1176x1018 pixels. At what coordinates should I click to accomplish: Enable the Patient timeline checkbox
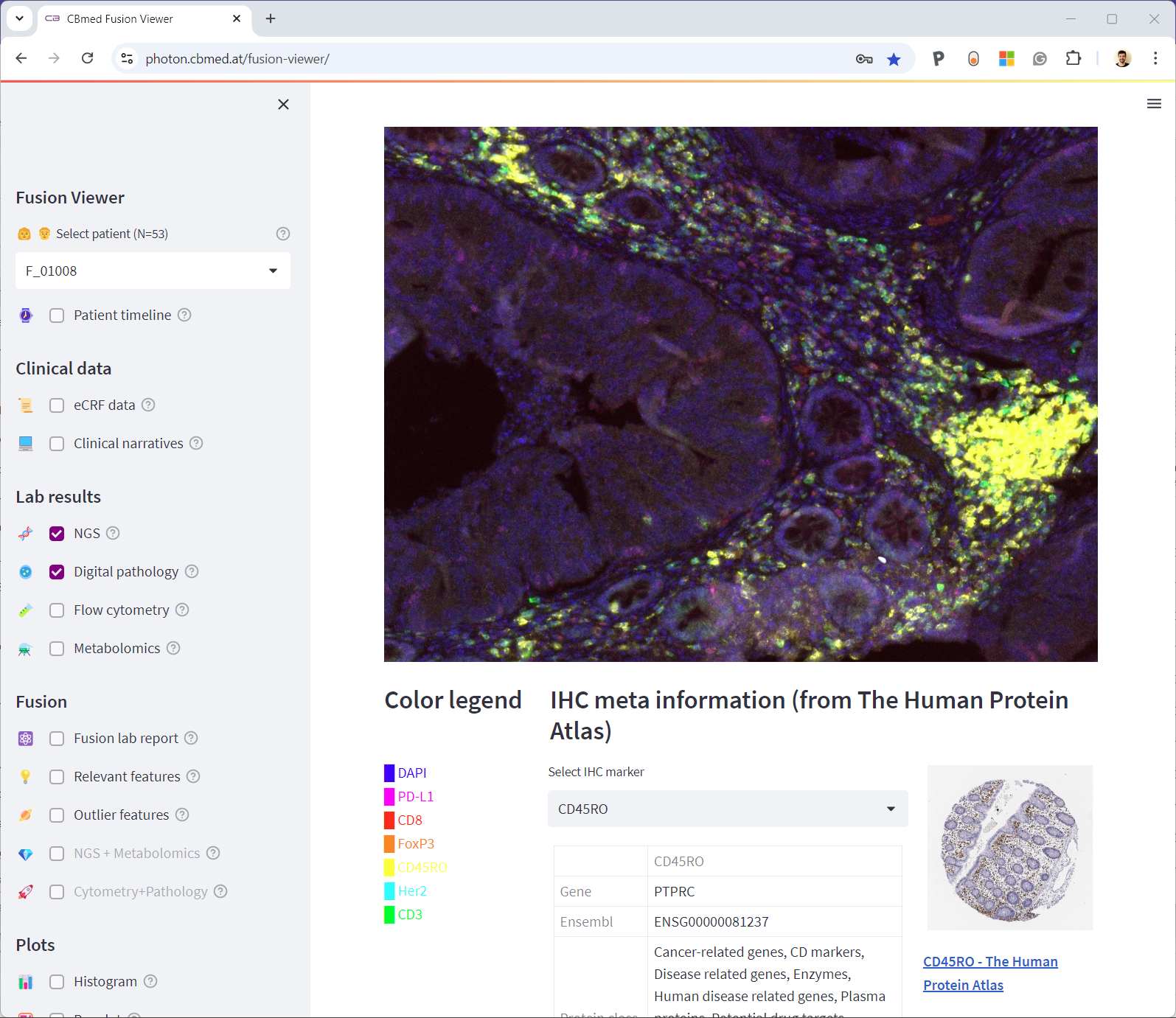tap(57, 315)
